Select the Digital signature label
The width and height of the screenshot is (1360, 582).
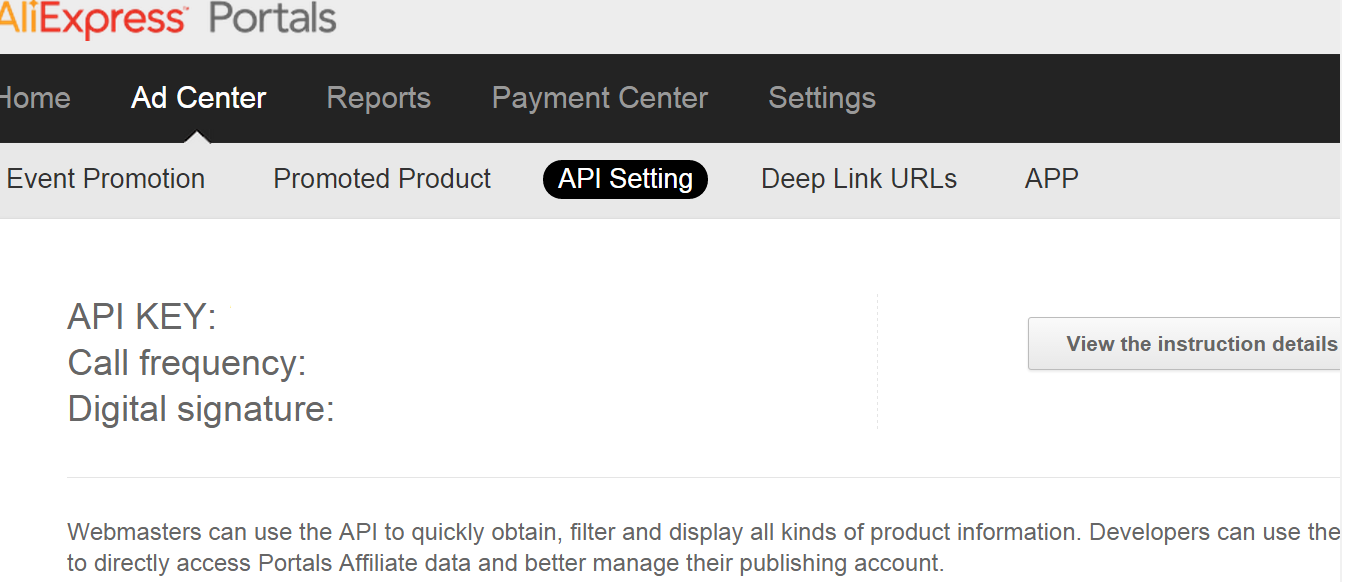pos(201,409)
